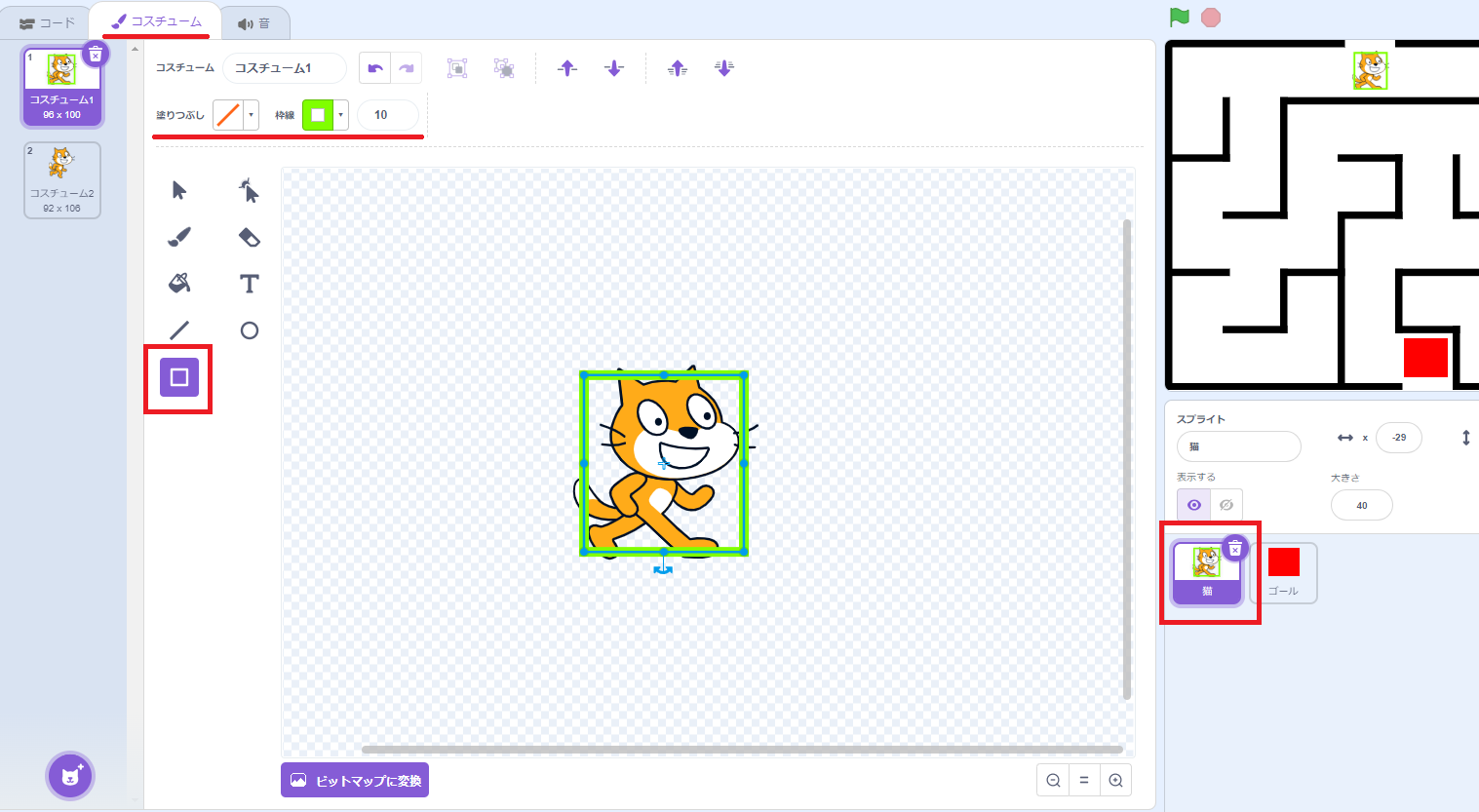Select the ゴール sprite thumbnail

coord(1283,572)
